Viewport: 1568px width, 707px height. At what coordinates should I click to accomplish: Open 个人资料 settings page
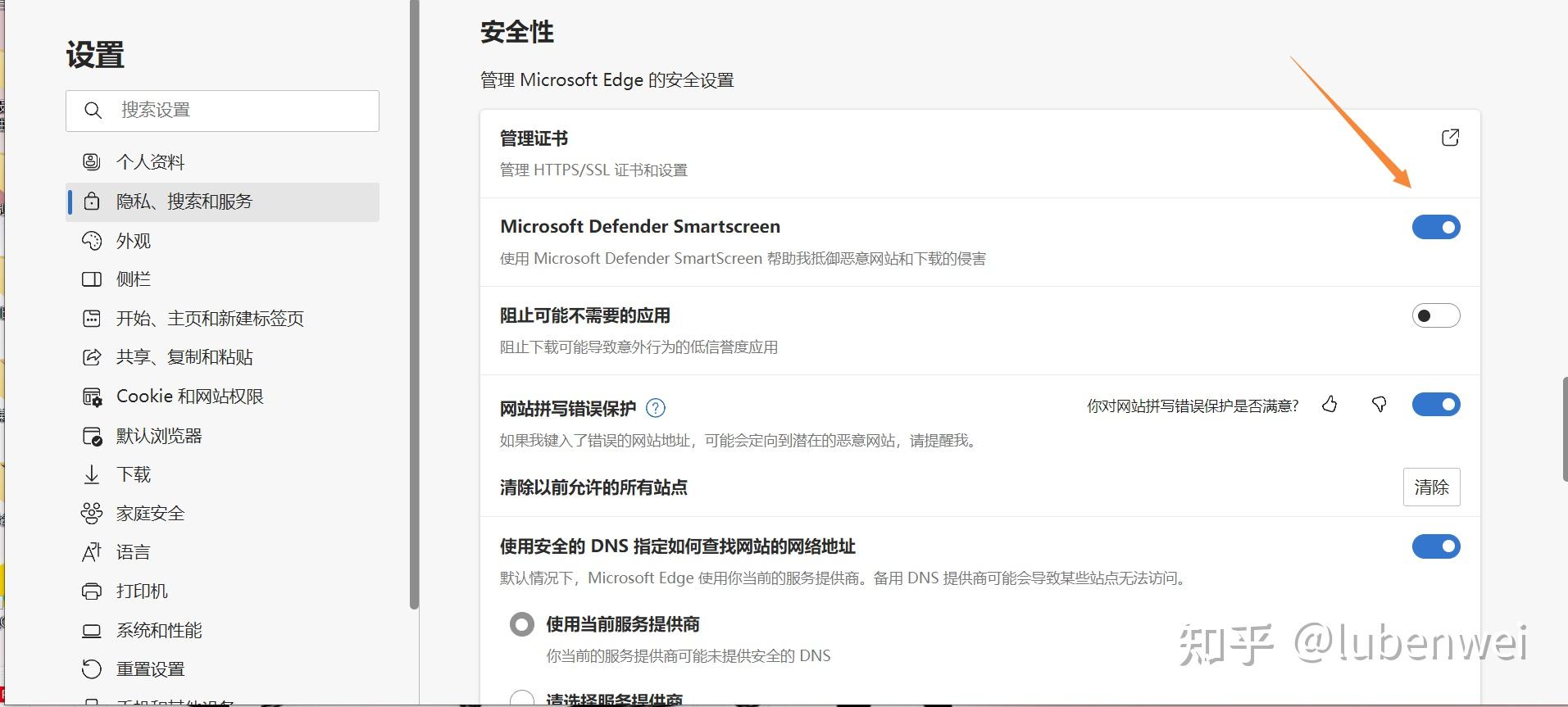(x=223, y=161)
